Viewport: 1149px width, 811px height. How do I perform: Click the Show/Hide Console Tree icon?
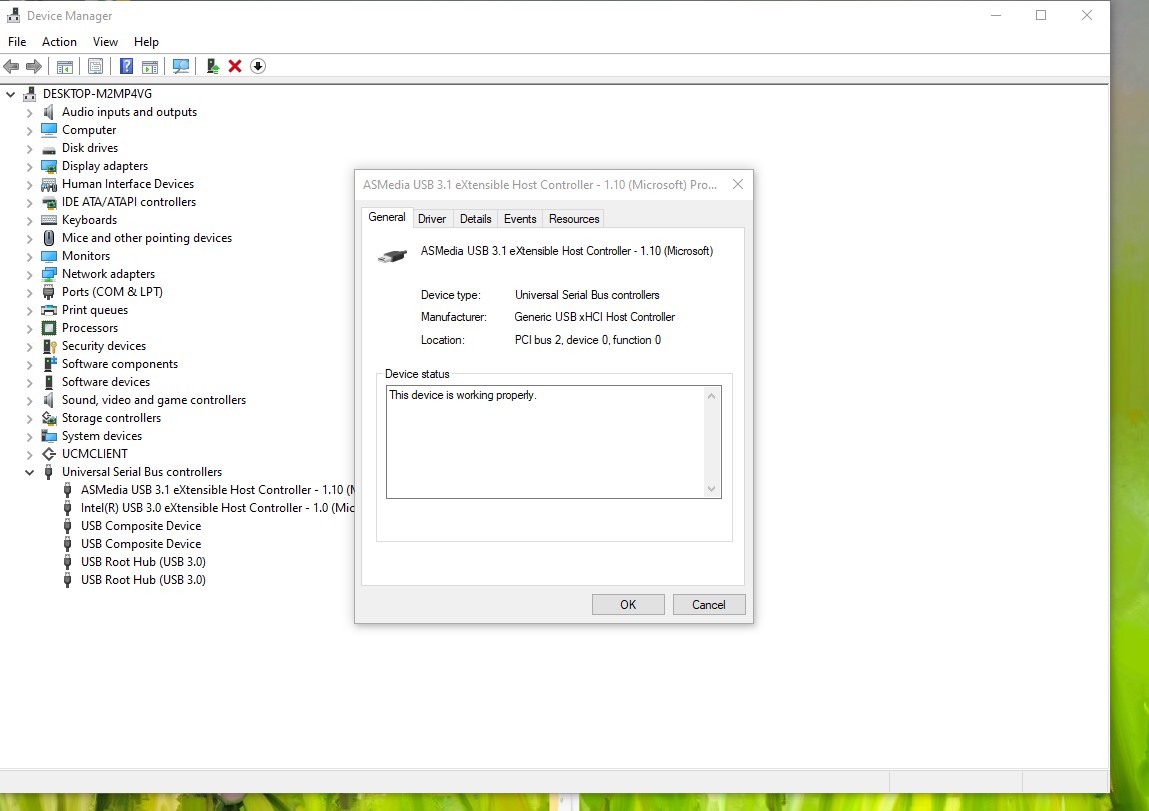64,66
